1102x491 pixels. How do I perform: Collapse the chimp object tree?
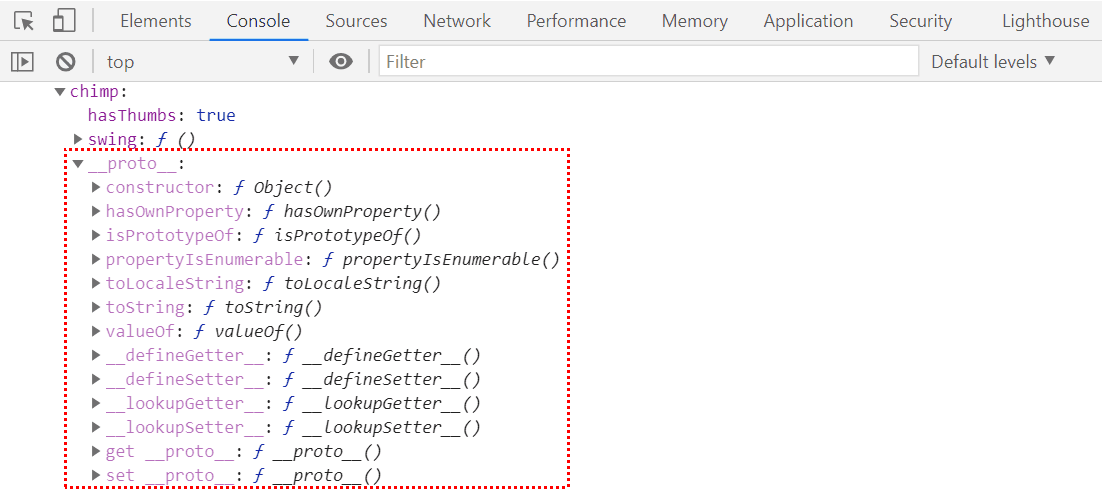[x=60, y=92]
